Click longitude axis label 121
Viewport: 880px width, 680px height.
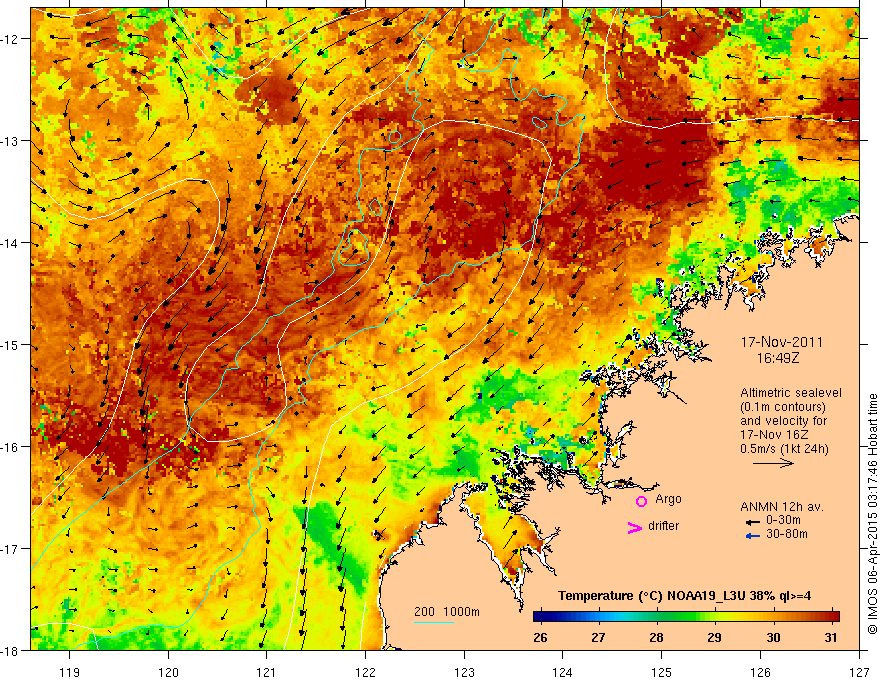pyautogui.click(x=267, y=672)
